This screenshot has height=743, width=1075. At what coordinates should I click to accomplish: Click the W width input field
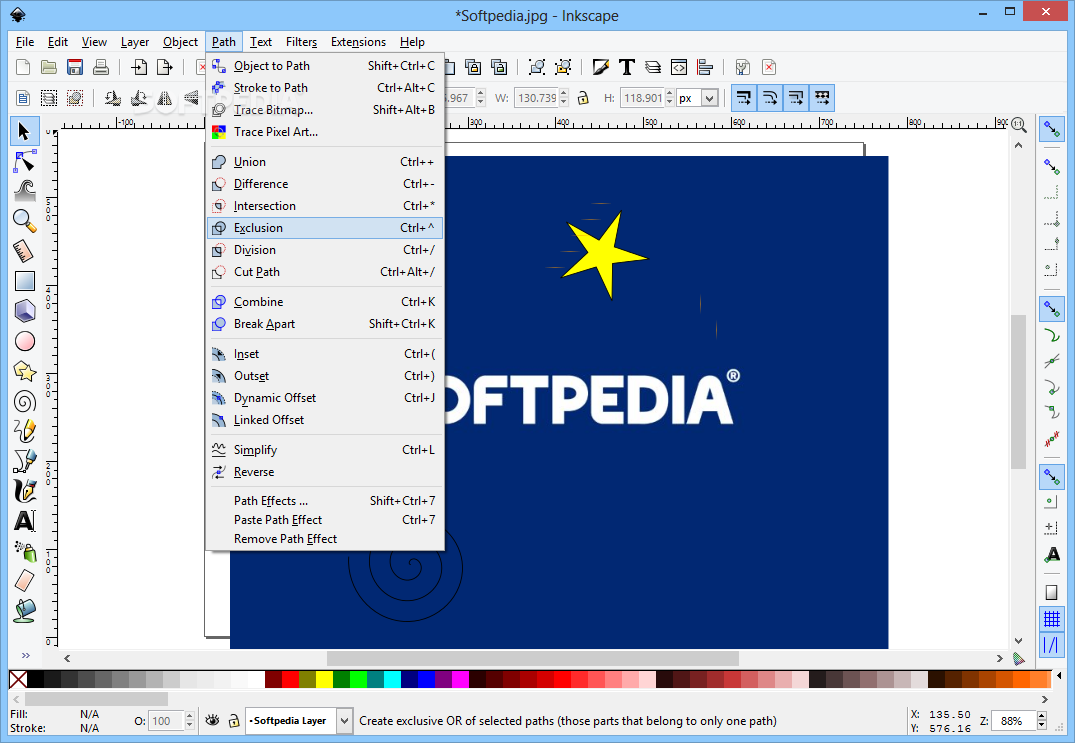pyautogui.click(x=535, y=98)
